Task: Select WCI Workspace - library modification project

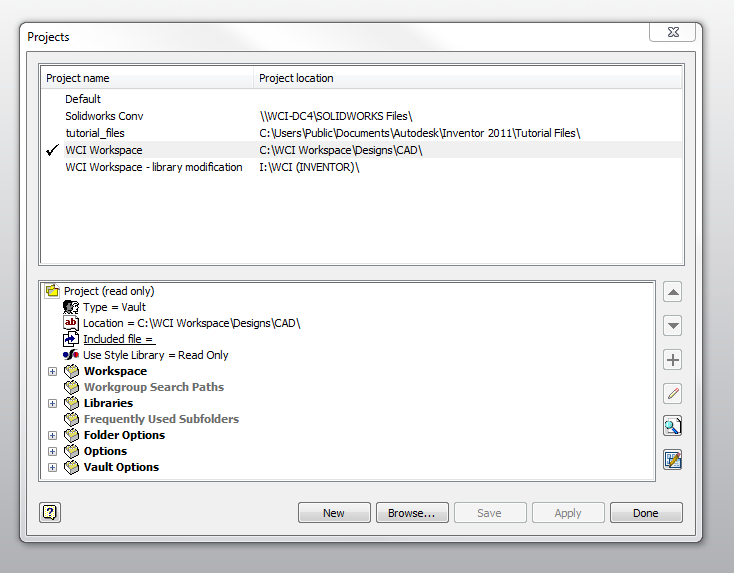Action: click(x=154, y=167)
